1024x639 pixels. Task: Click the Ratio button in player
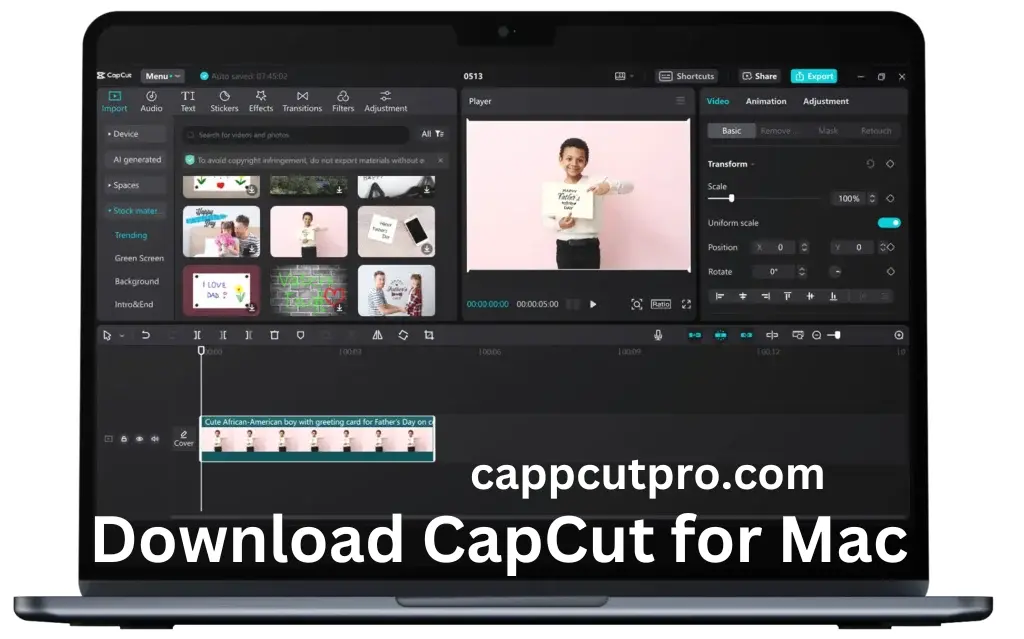[x=660, y=304]
